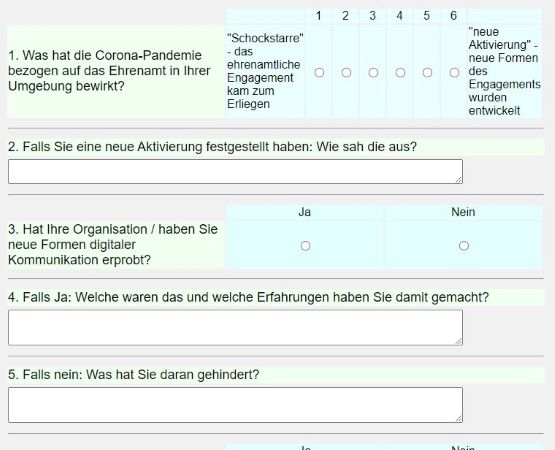
Task: Click the "neue Aktivierung" scale label text
Action: pyautogui.click(x=504, y=71)
